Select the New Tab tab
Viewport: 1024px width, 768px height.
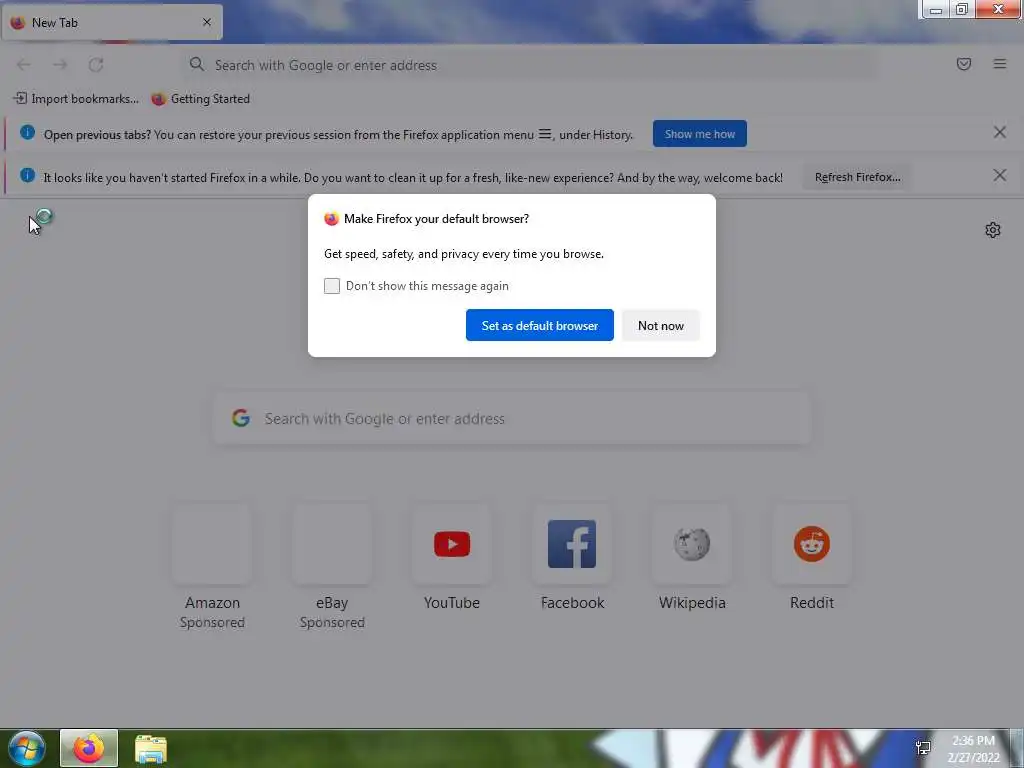tap(112, 22)
